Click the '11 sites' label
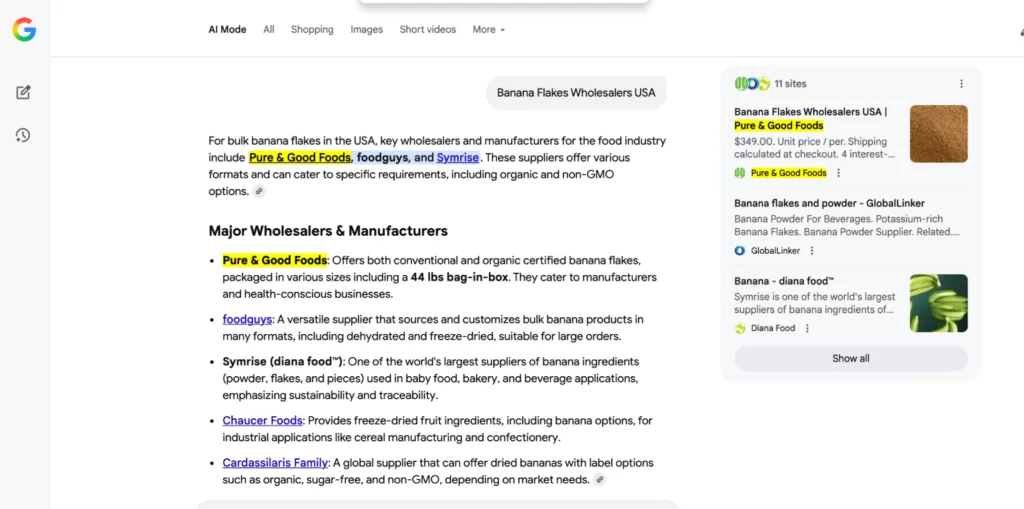The width and height of the screenshot is (1024, 509). click(790, 84)
